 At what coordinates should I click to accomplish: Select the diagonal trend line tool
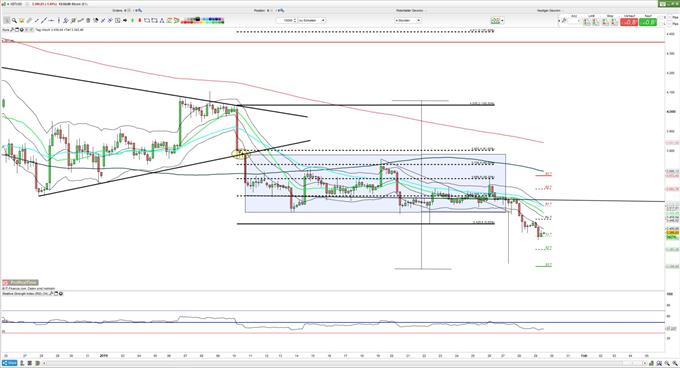coord(44,20)
